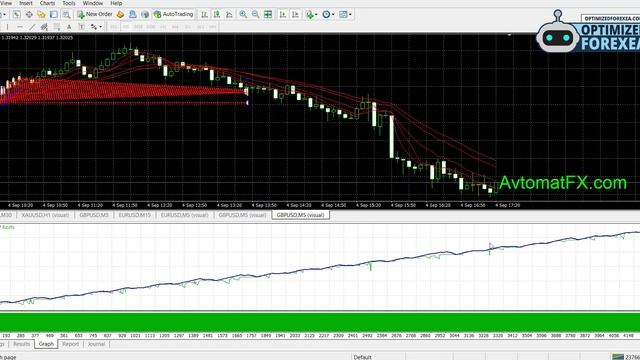
Task: Select the equidistant channel tool
Action: click(x=44, y=27)
